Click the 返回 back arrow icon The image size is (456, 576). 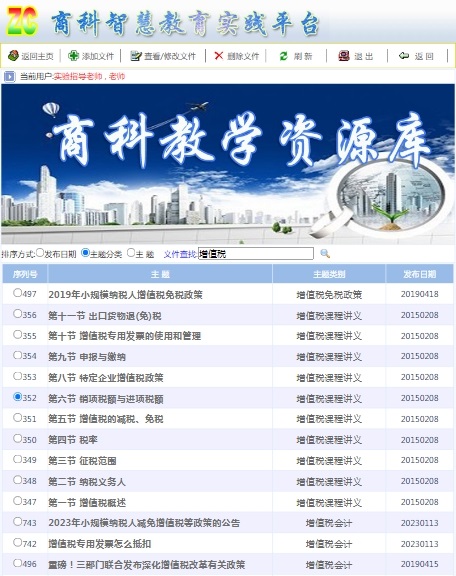(x=404, y=55)
